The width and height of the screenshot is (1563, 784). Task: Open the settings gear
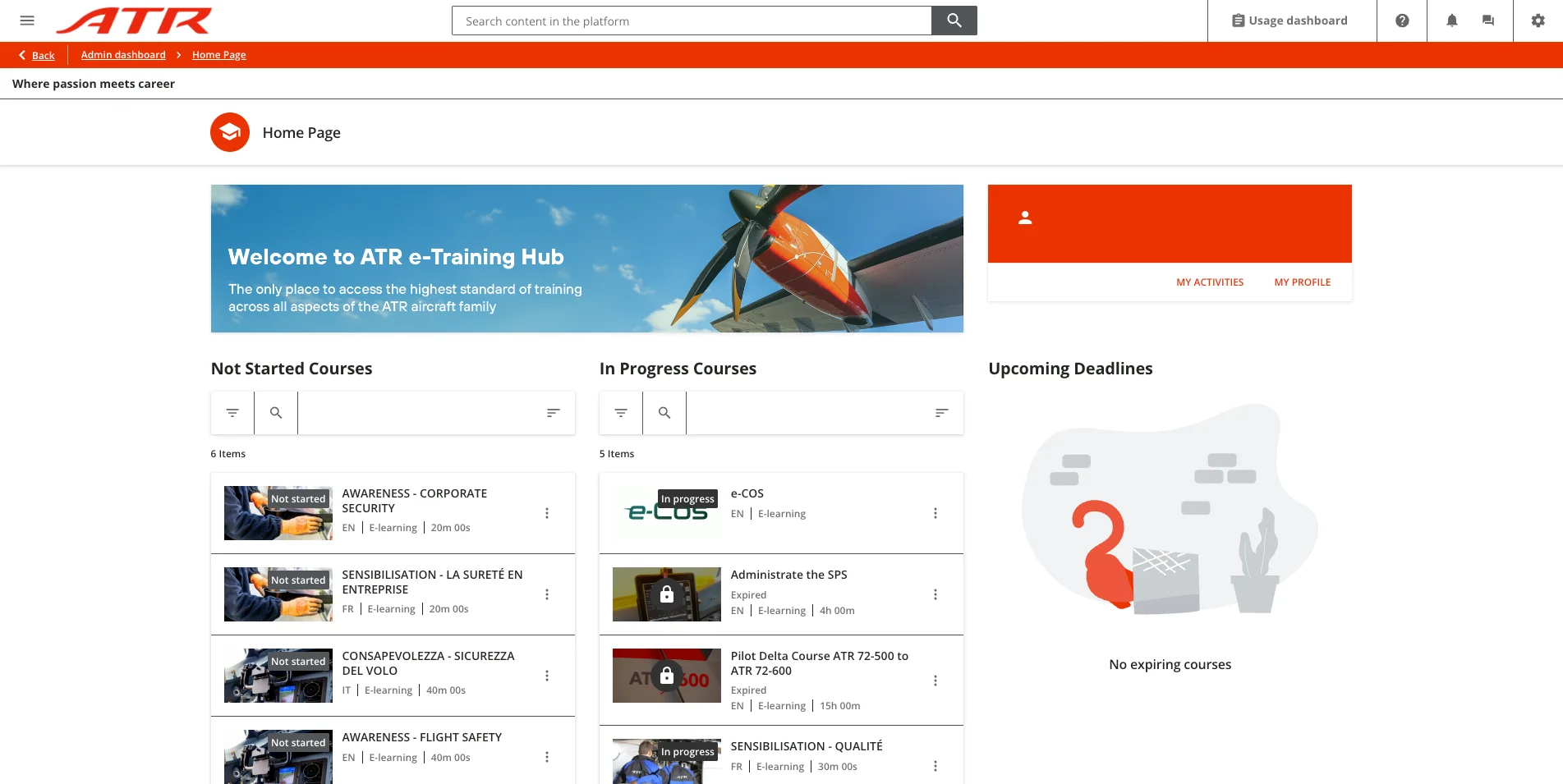coord(1538,21)
